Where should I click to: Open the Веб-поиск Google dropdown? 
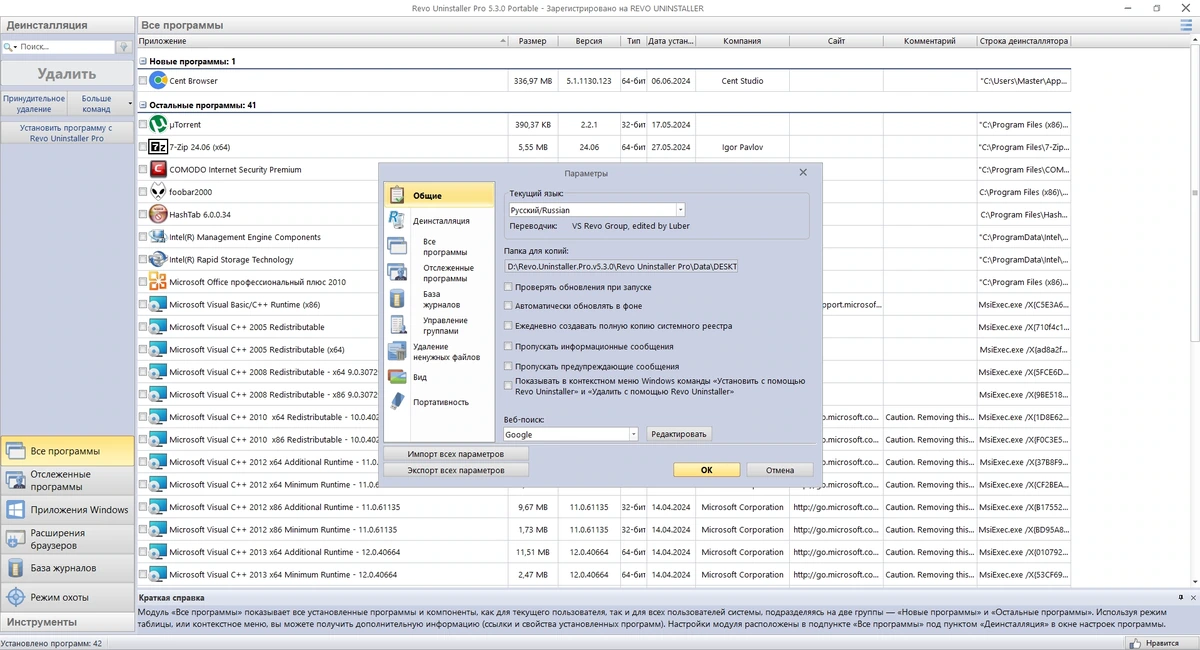633,434
